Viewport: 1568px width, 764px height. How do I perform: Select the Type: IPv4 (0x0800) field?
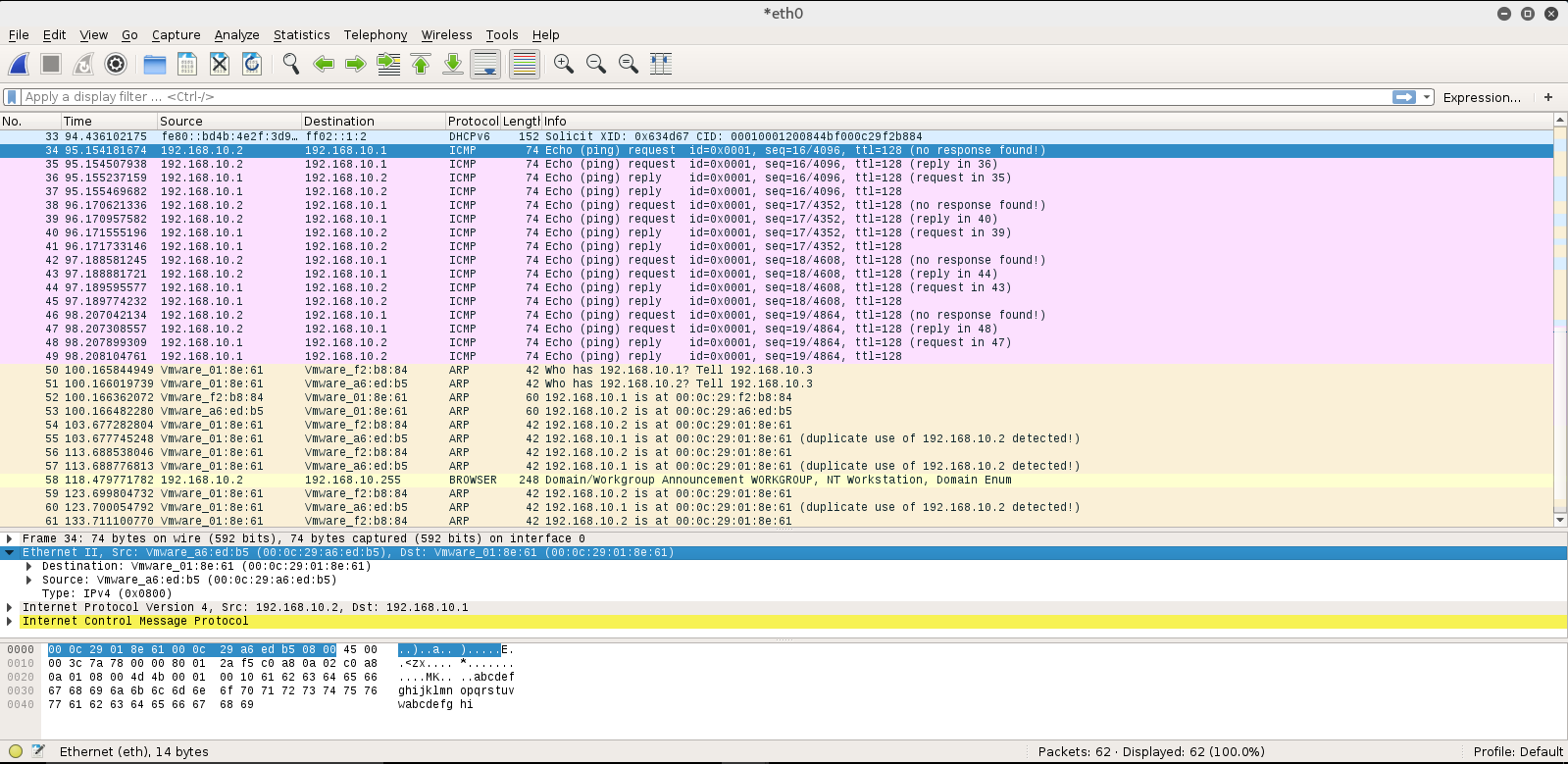point(107,593)
